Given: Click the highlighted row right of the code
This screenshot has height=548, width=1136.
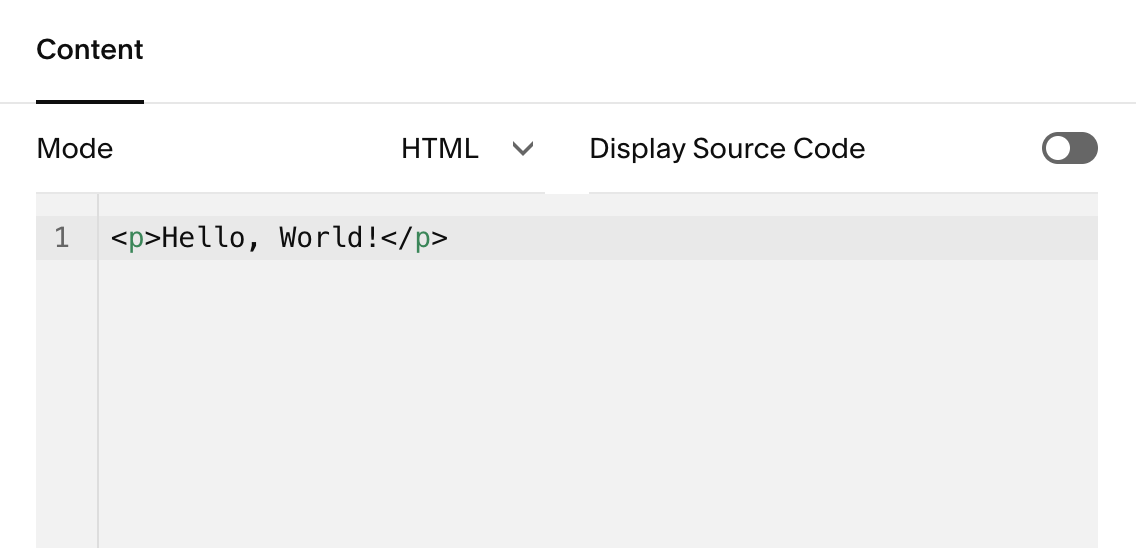Looking at the screenshot, I should coord(773,238).
